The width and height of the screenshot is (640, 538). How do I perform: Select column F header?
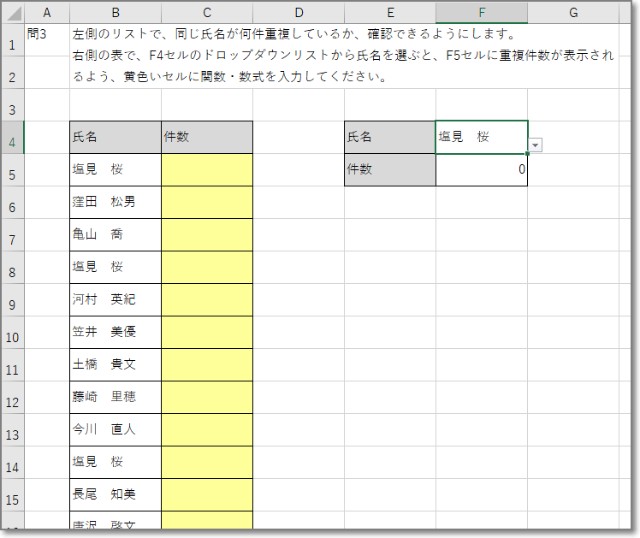coord(482,13)
